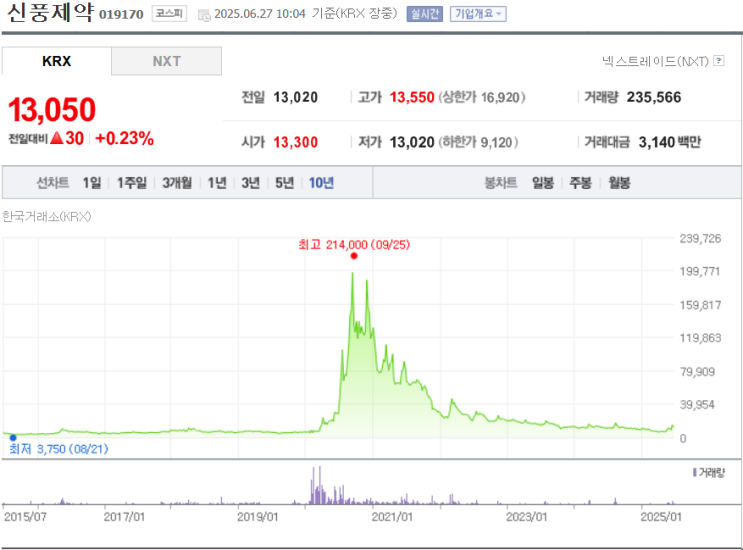Click the red high-point marker dot

pyautogui.click(x=354, y=256)
